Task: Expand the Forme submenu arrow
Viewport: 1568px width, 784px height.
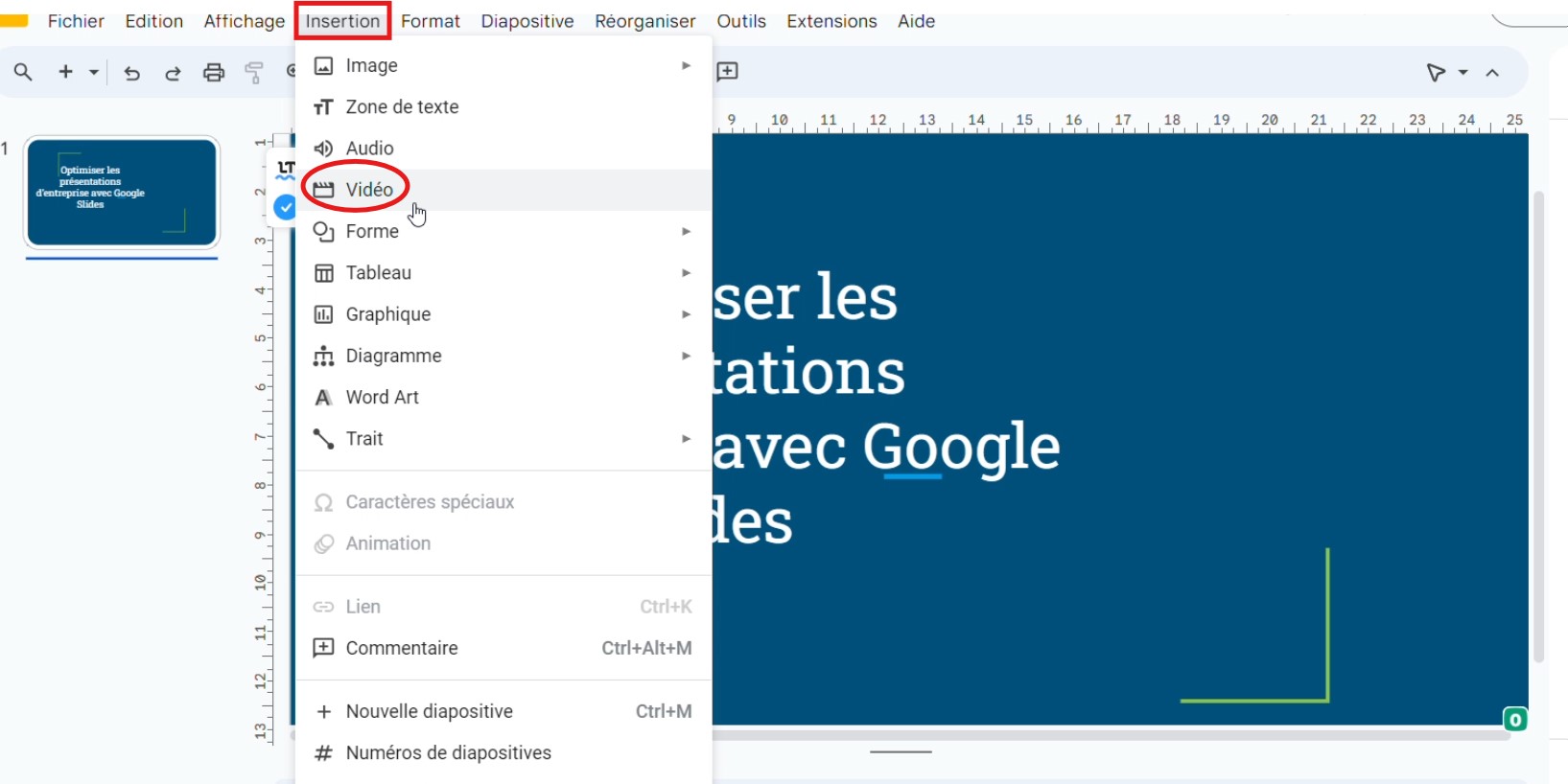Action: [686, 231]
